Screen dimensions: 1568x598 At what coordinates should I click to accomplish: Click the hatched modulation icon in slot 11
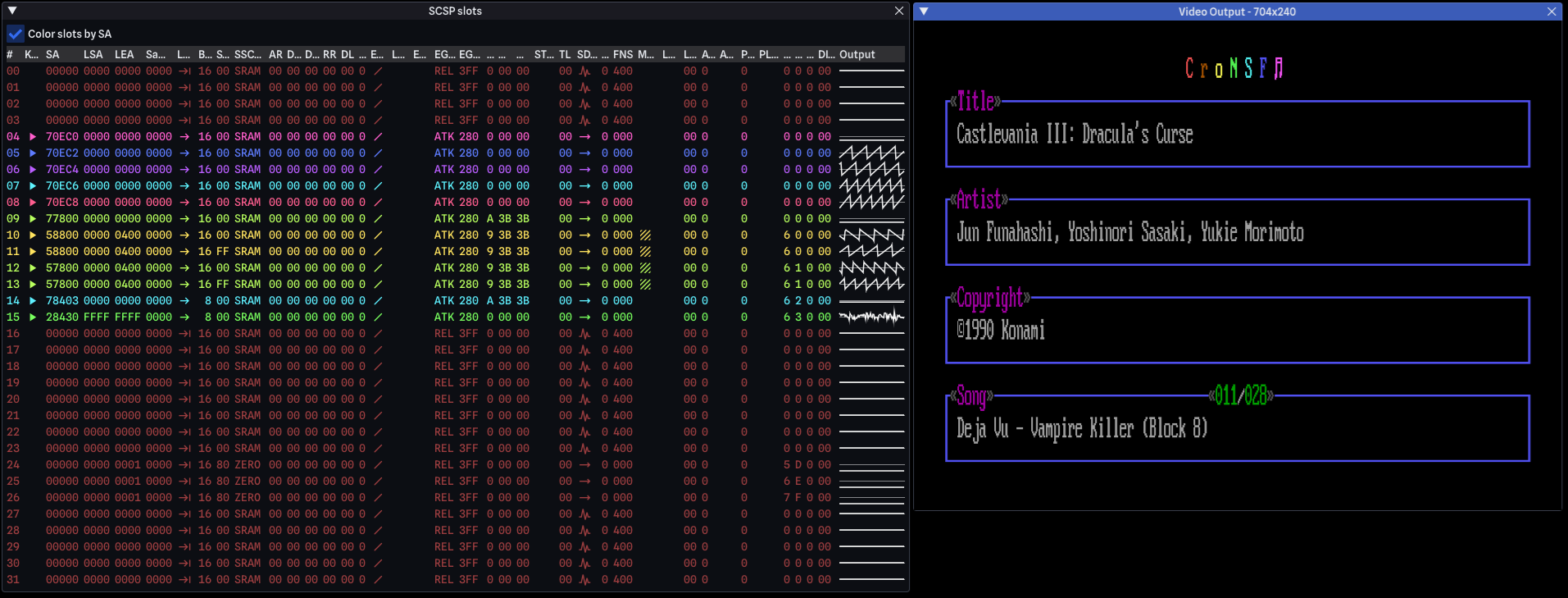[646, 252]
